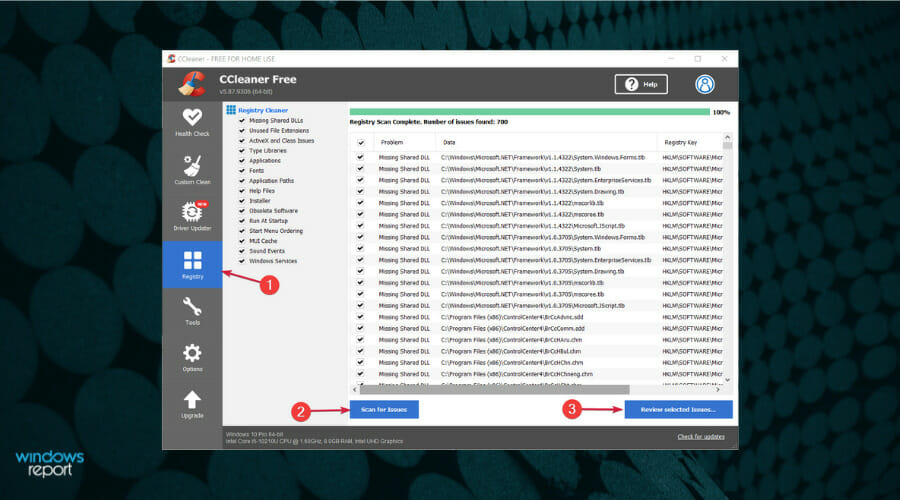This screenshot has width=900, height=500.
Task: Toggle the Installer checkbox
Action: pos(242,201)
